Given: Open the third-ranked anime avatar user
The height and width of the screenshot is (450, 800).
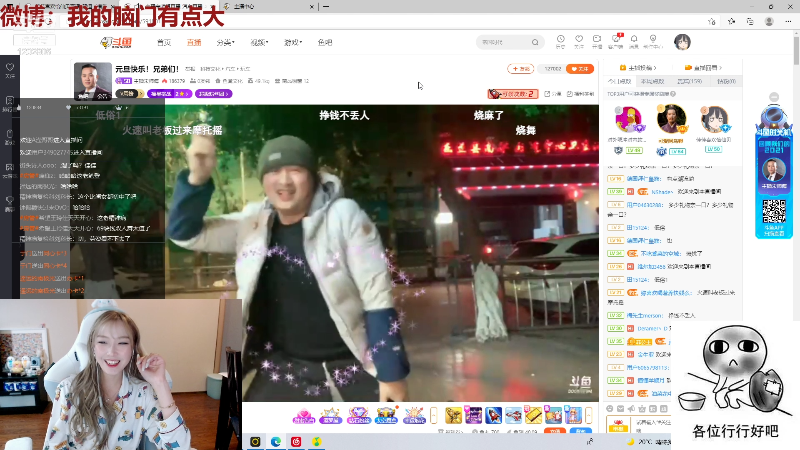Looking at the screenshot, I should tap(714, 120).
